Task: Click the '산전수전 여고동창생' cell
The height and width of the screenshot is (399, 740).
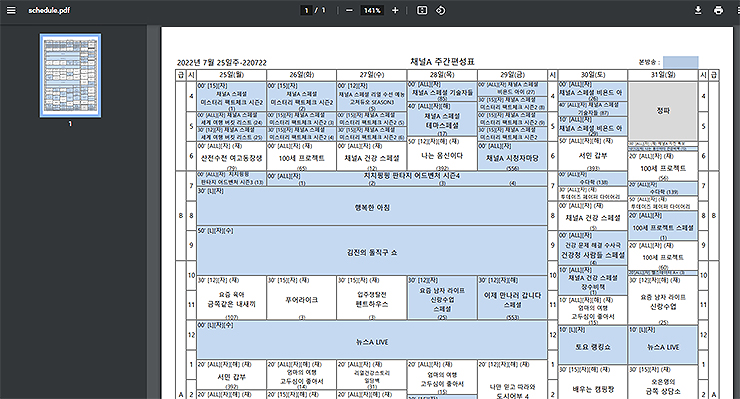Action: pyautogui.click(x=231, y=156)
